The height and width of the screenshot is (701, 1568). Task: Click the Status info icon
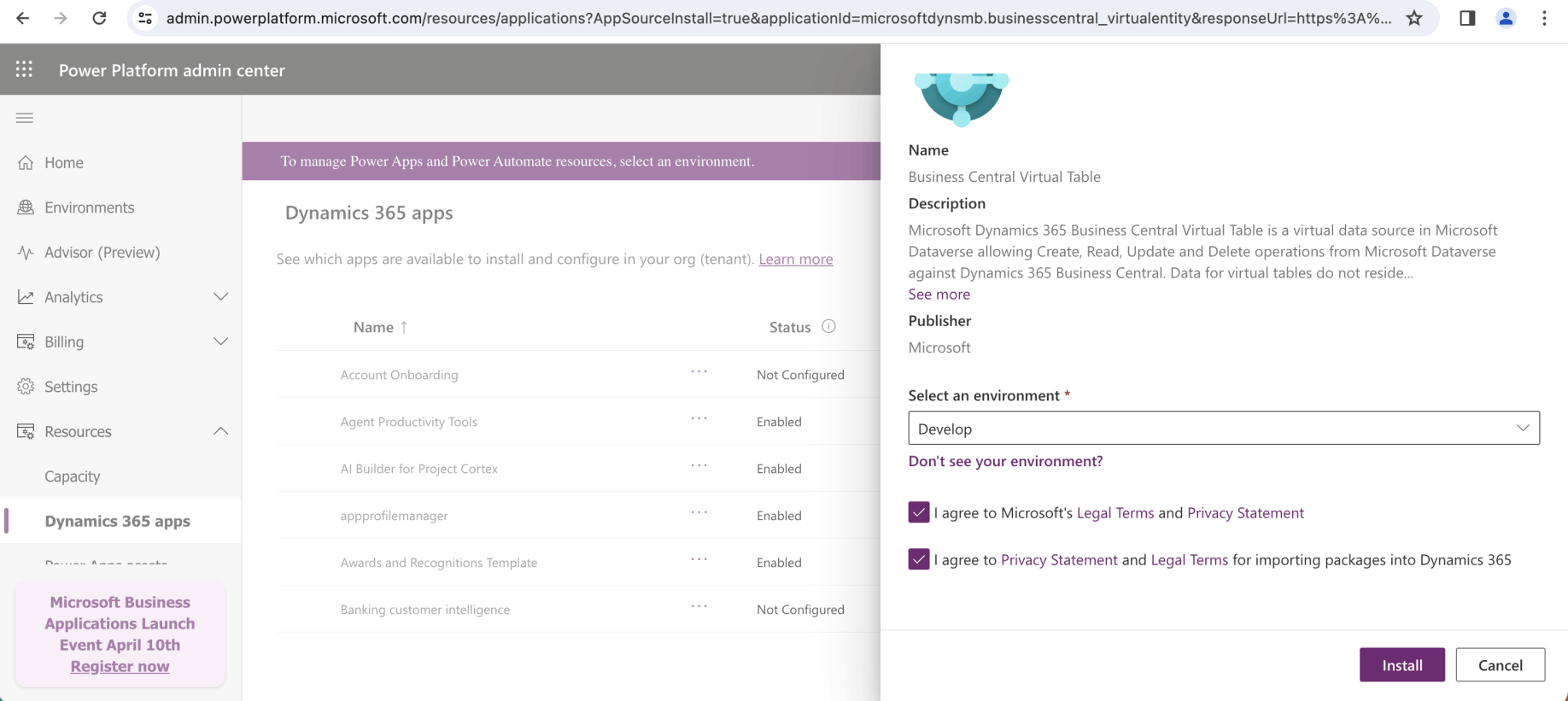pos(828,326)
